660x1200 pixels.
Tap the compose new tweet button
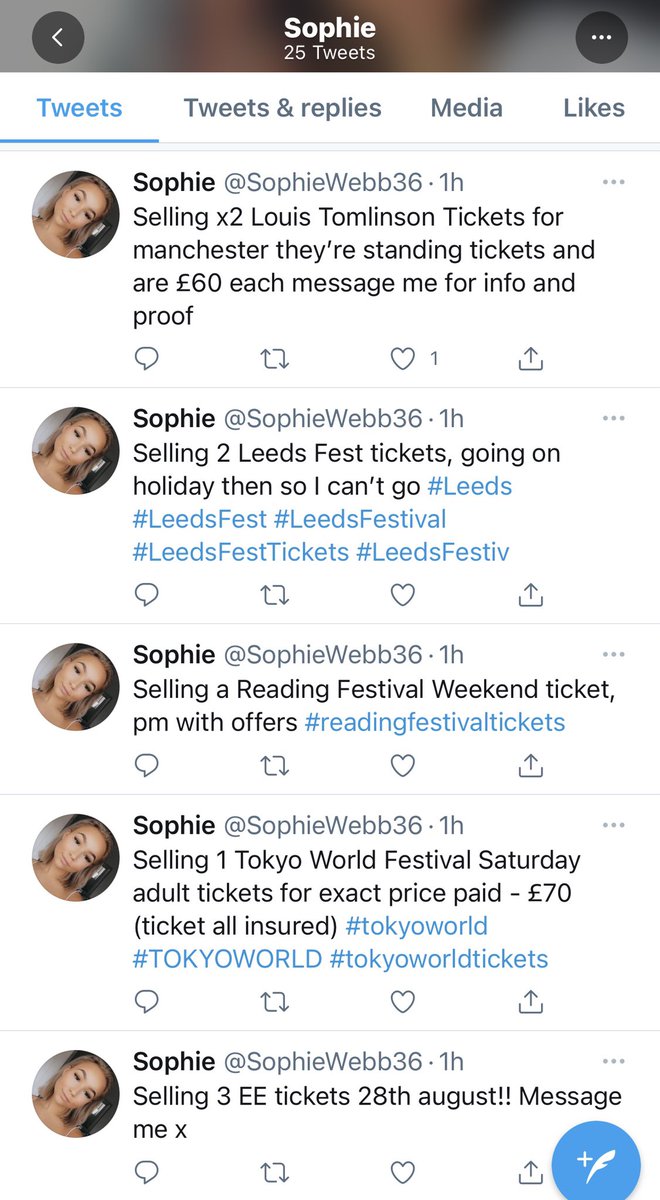point(596,1158)
